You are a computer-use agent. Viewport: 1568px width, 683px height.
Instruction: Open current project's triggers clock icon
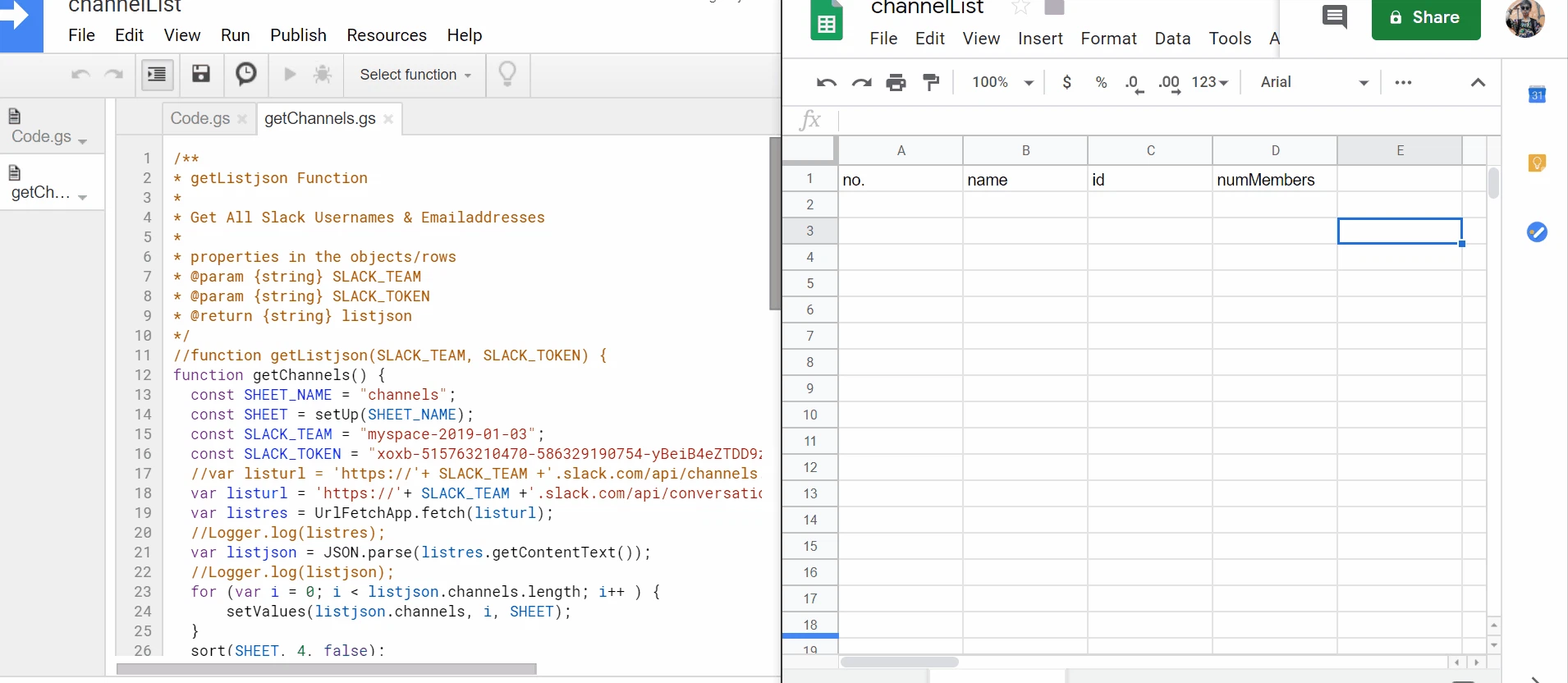point(246,75)
